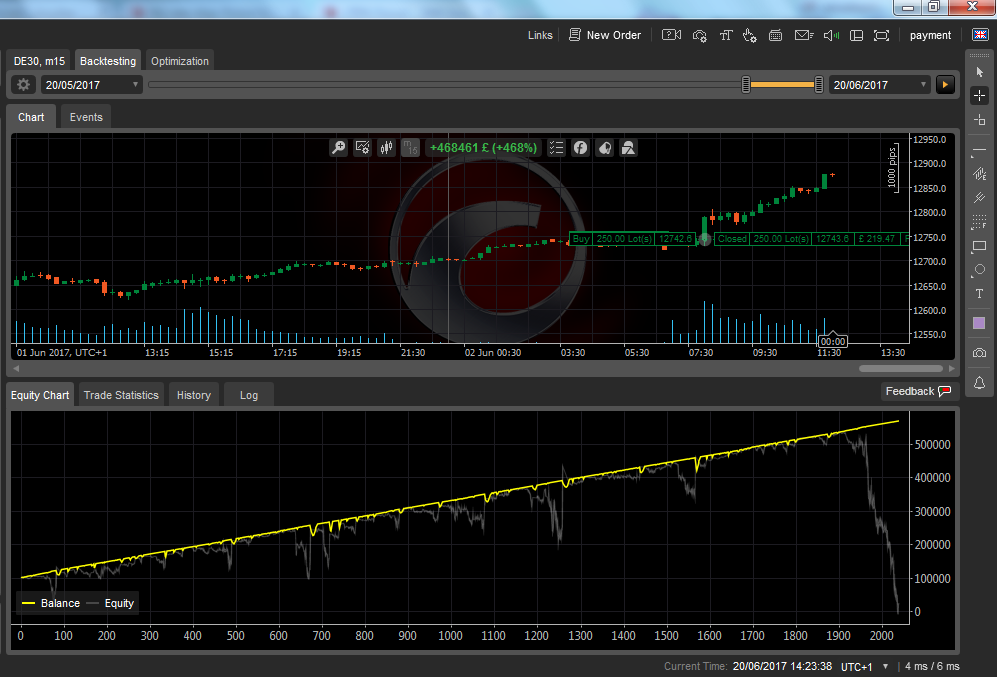Image resolution: width=997 pixels, height=677 pixels.
Task: Click the Closed 250.00 Lot(s) position label
Action: [809, 239]
